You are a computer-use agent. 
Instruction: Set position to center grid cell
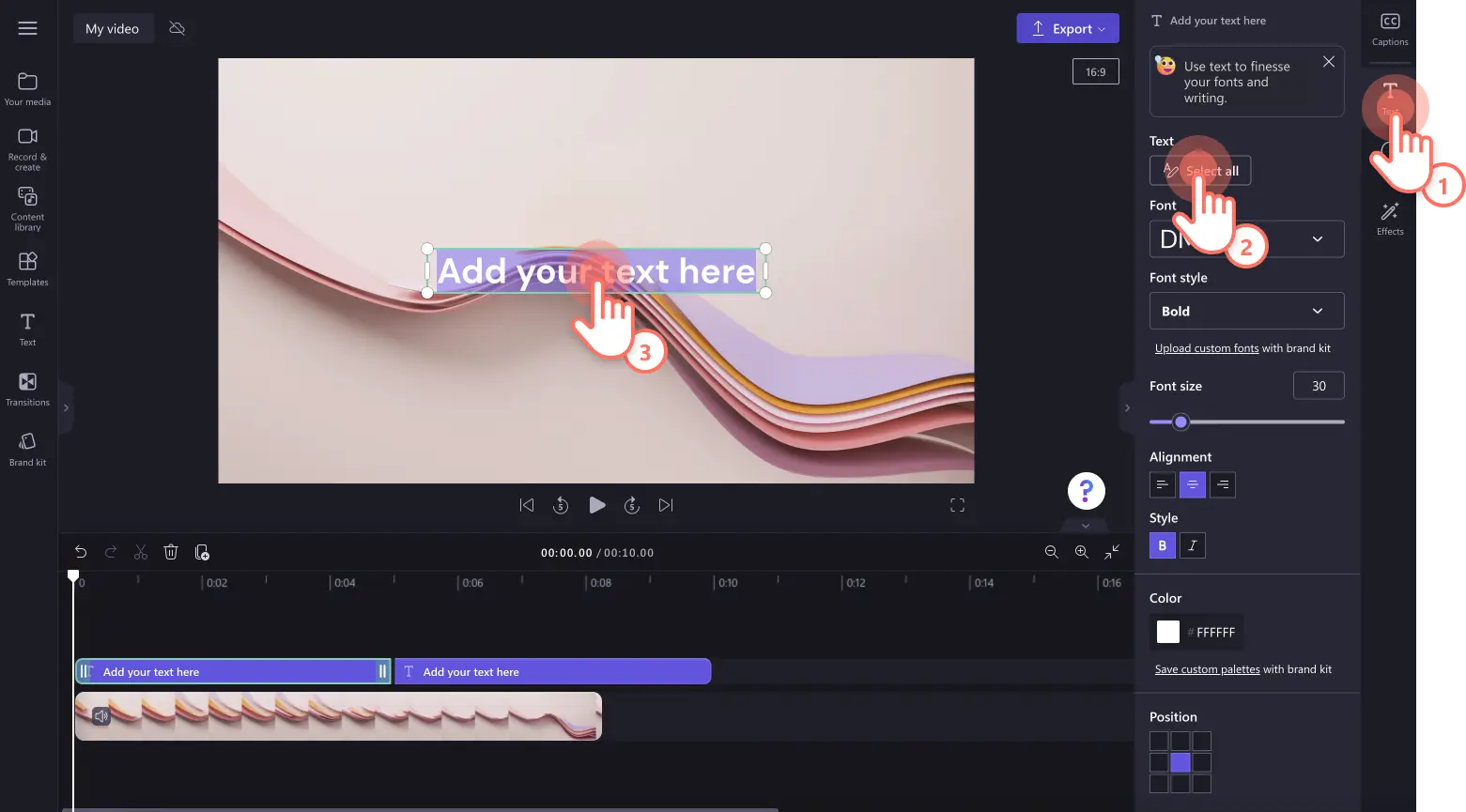1181,762
